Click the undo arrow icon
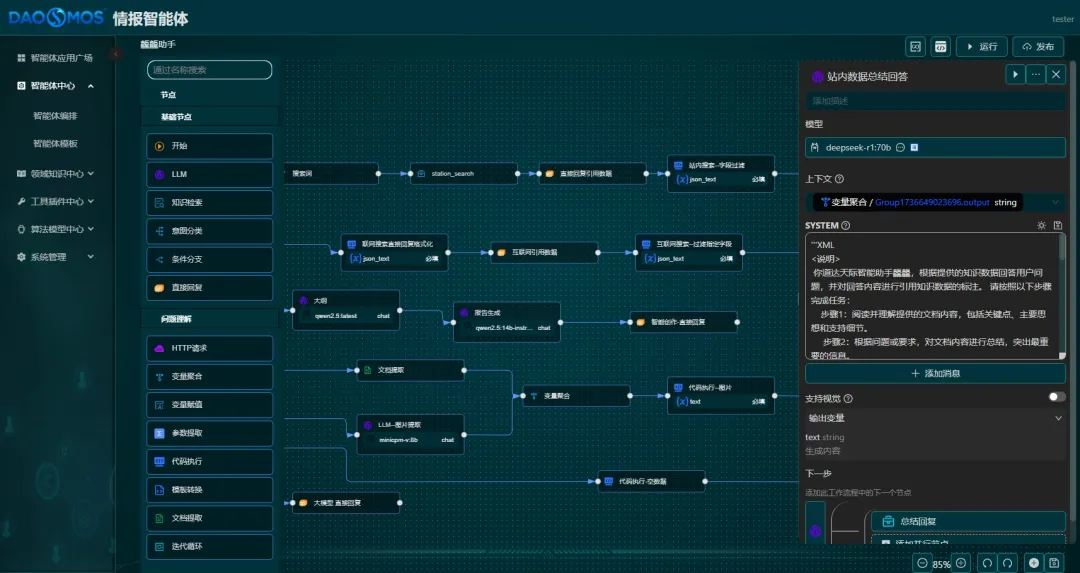1080x573 pixels. point(987,563)
